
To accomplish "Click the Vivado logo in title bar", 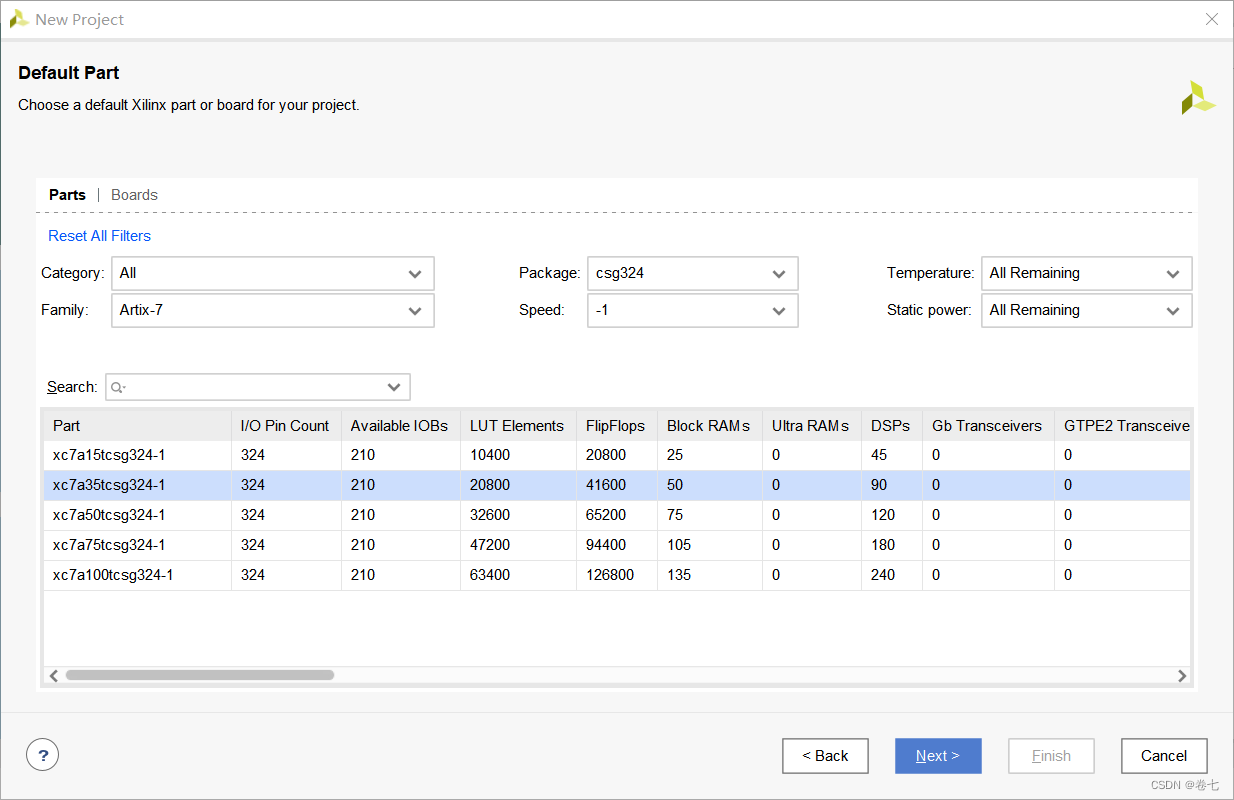I will click(18, 19).
